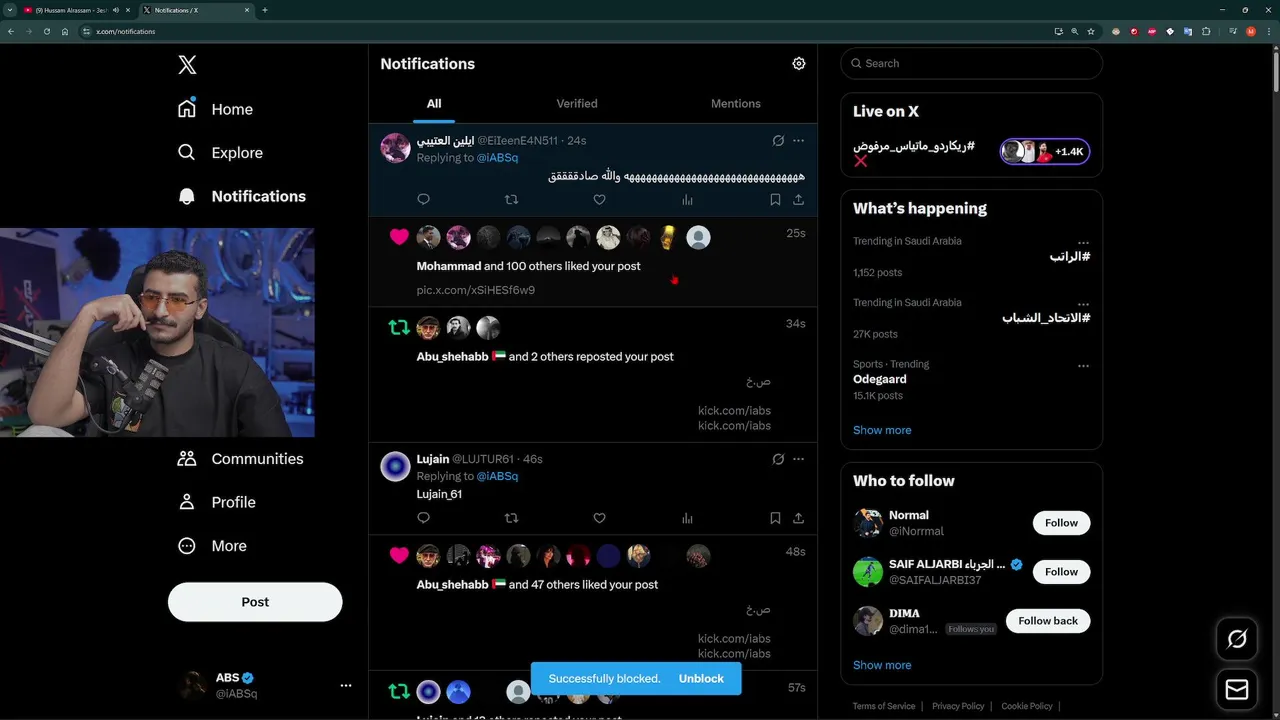Image resolution: width=1280 pixels, height=720 pixels.
Task: Bookmark Lujain's reply
Action: click(775, 518)
